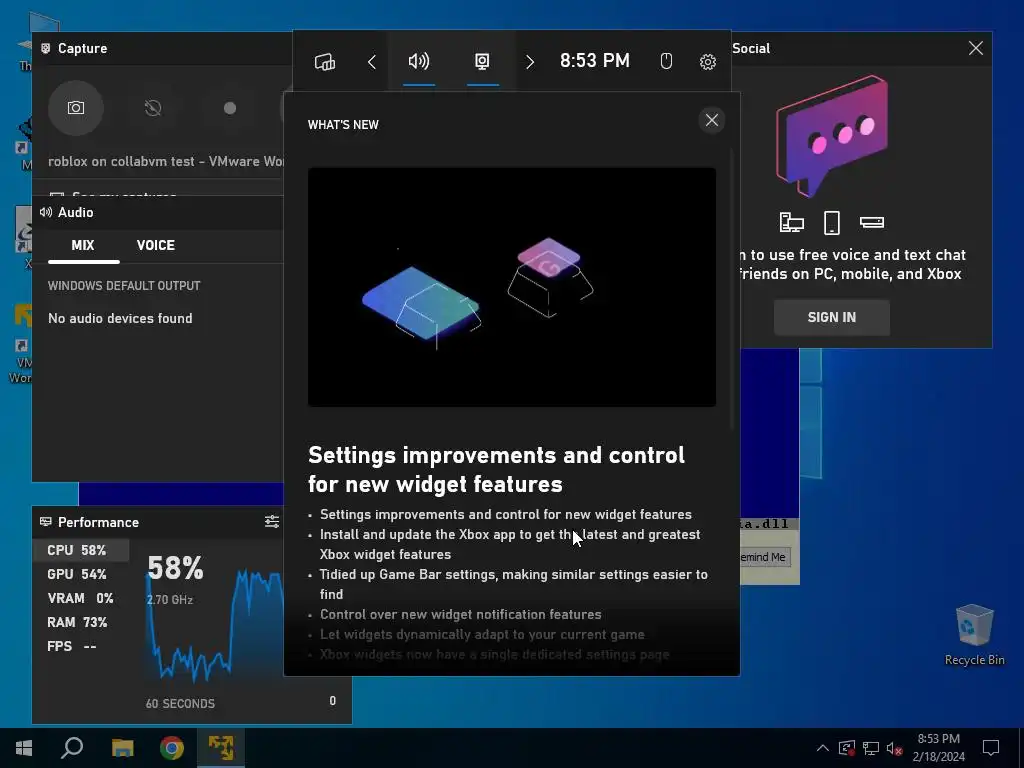Expand hidden system tray icons chevron

[x=823, y=748]
